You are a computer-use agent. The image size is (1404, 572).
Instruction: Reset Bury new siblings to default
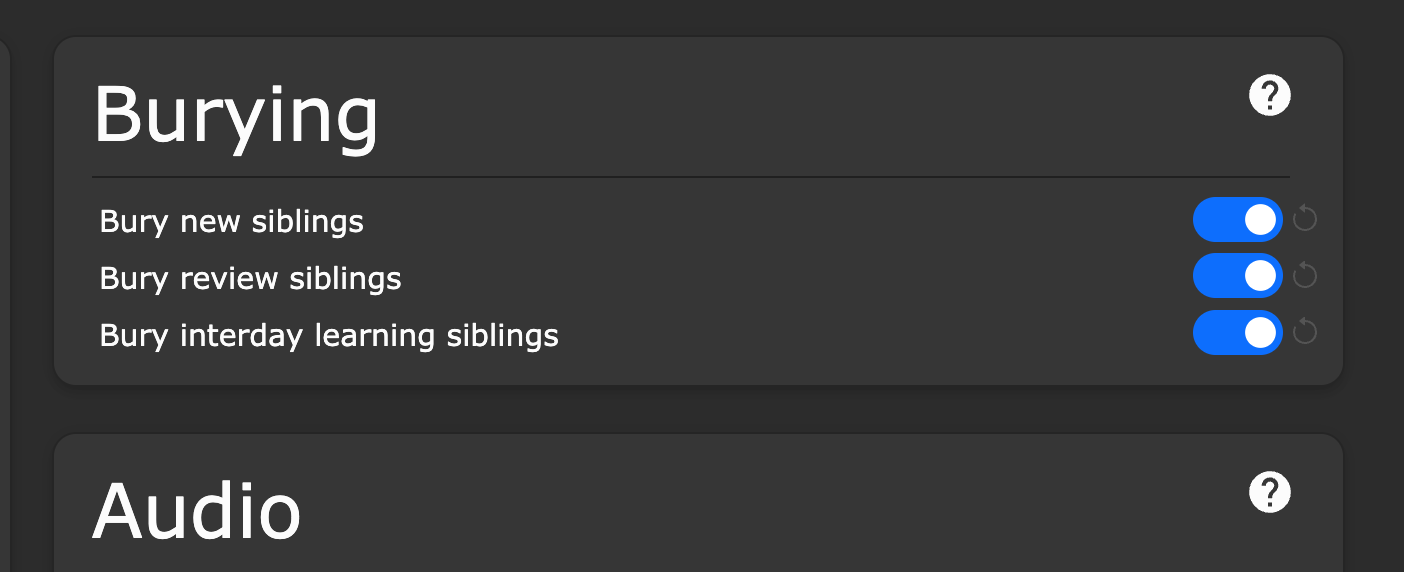[1305, 218]
